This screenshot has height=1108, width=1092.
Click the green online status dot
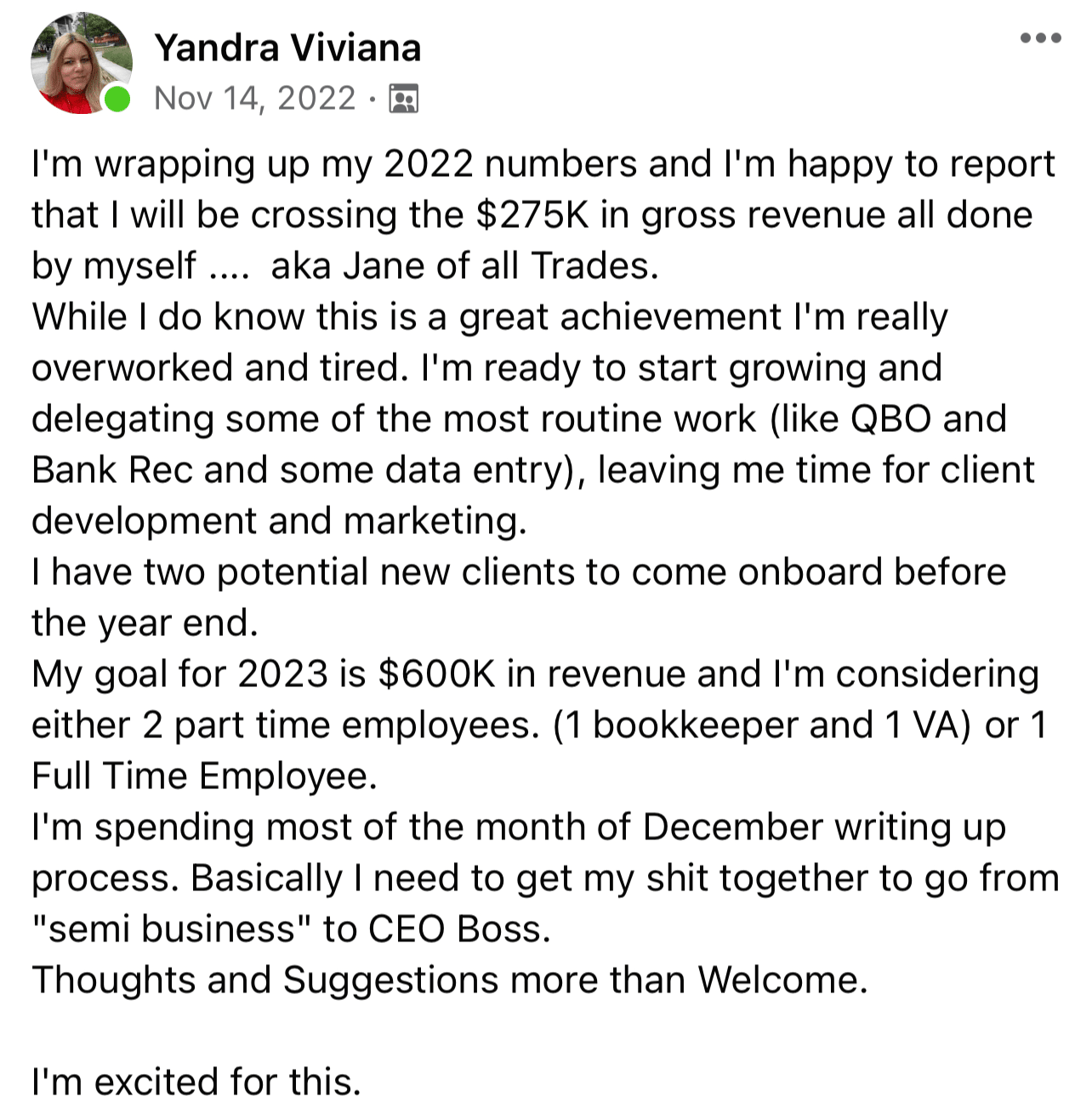117,99
